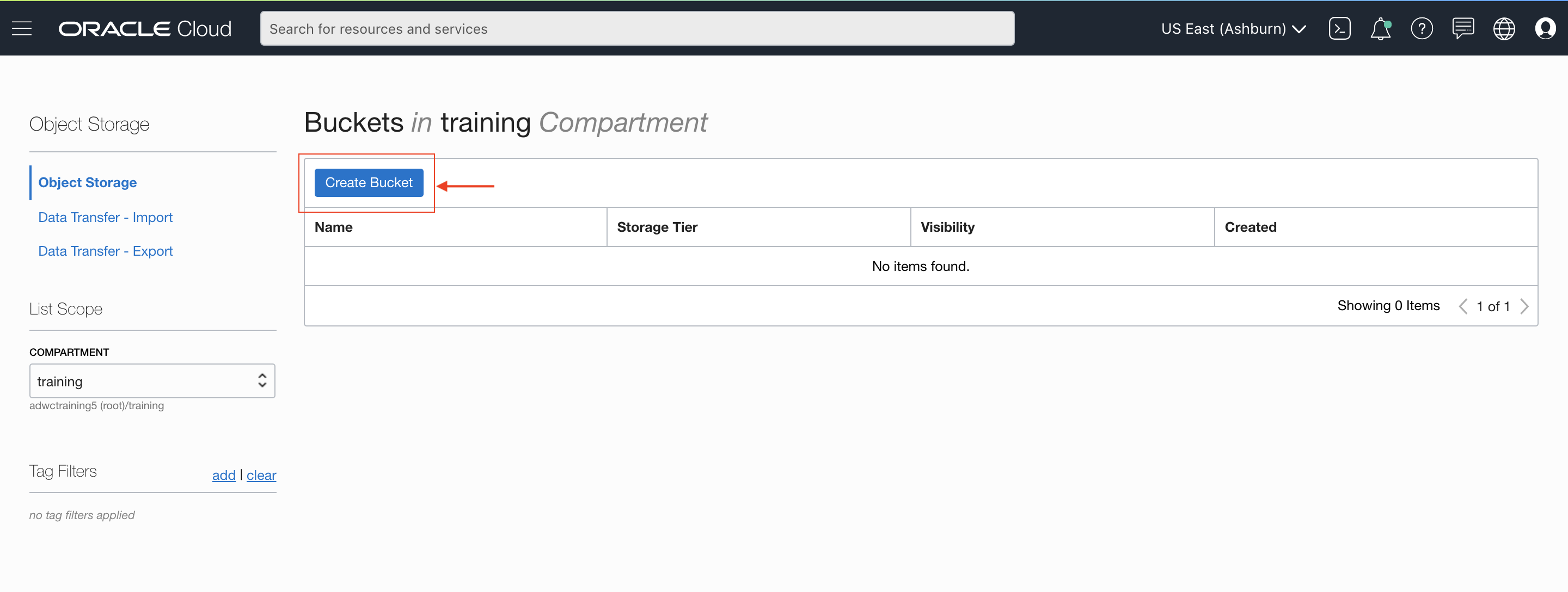Open the user profile avatar
The height and width of the screenshot is (592, 1568).
click(1545, 29)
